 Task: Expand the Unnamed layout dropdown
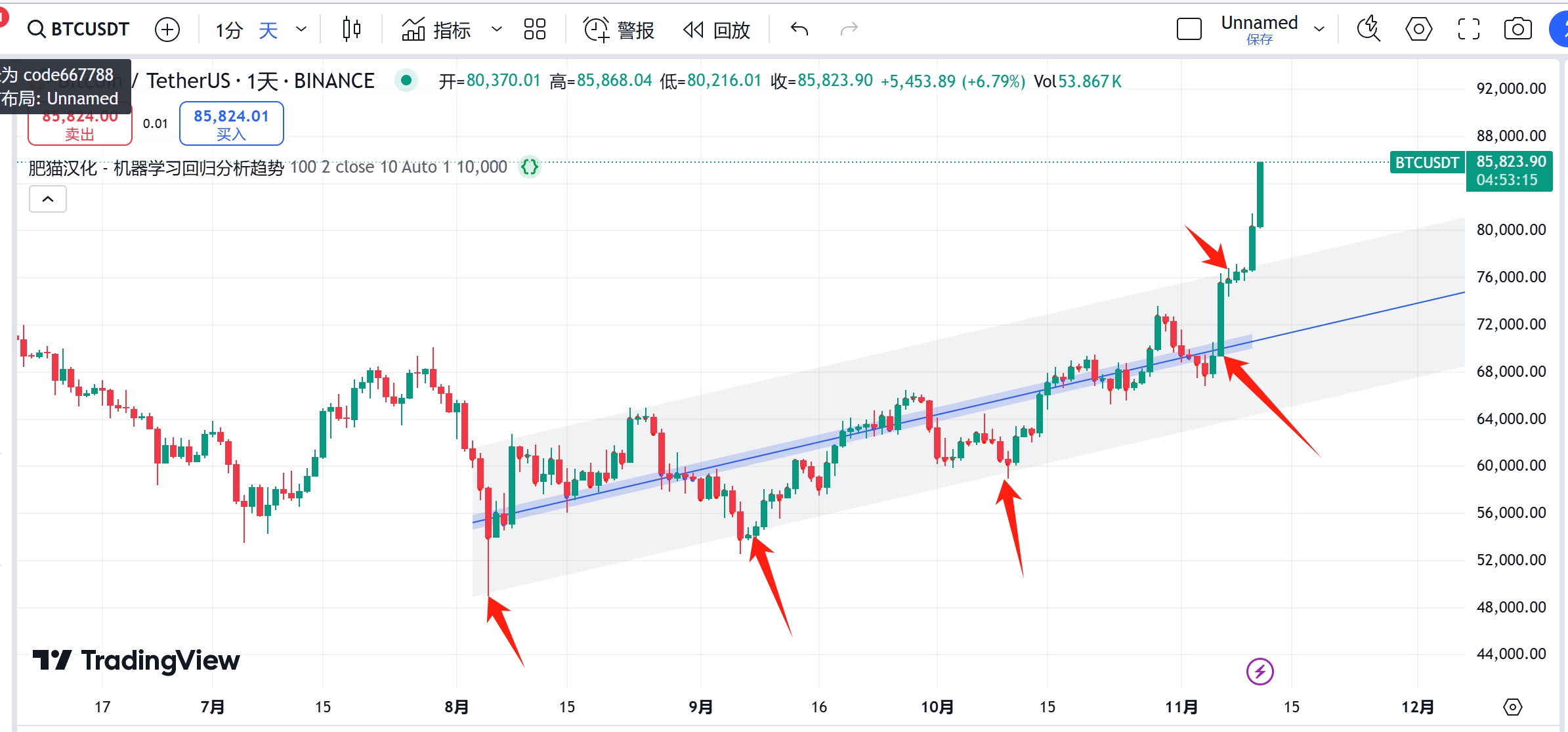[x=1319, y=30]
